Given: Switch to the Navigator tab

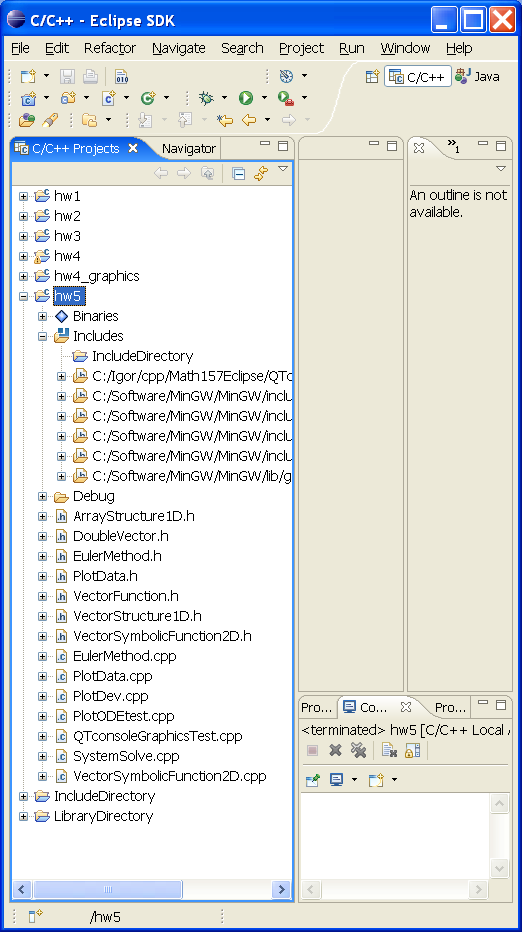Looking at the screenshot, I should [x=188, y=149].
